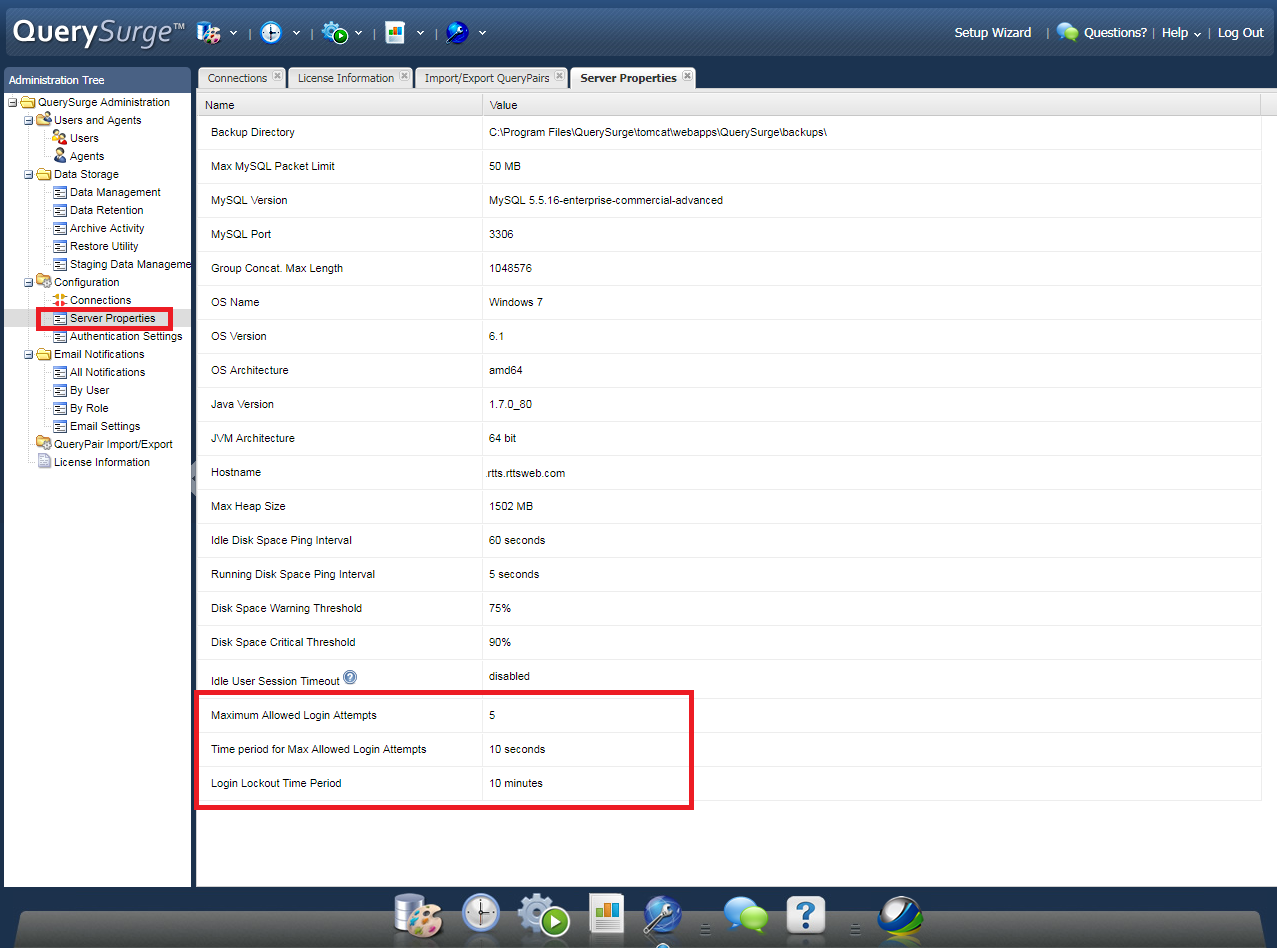1277x948 pixels.
Task: Click the Idle User Session Timeout help icon
Action: tap(350, 678)
